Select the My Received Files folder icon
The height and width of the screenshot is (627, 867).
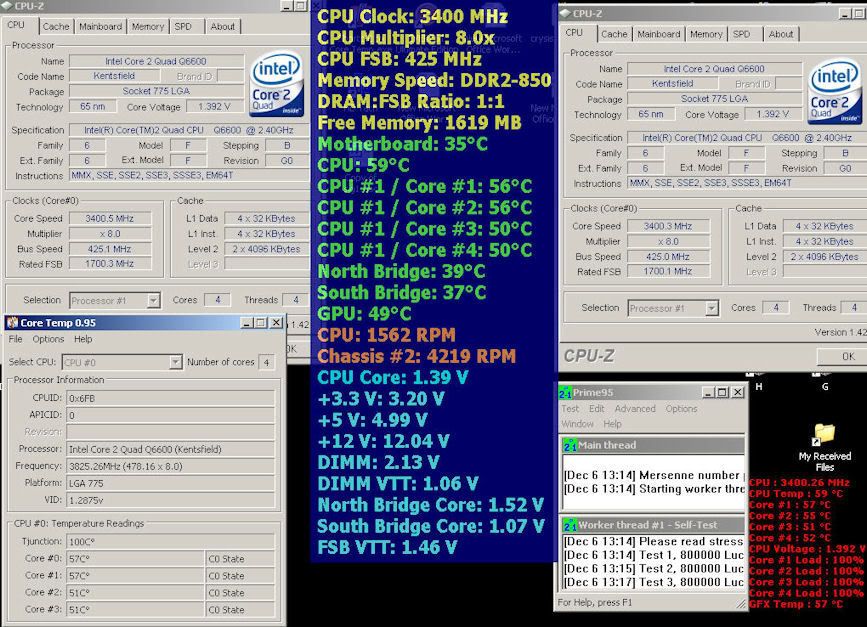(824, 435)
